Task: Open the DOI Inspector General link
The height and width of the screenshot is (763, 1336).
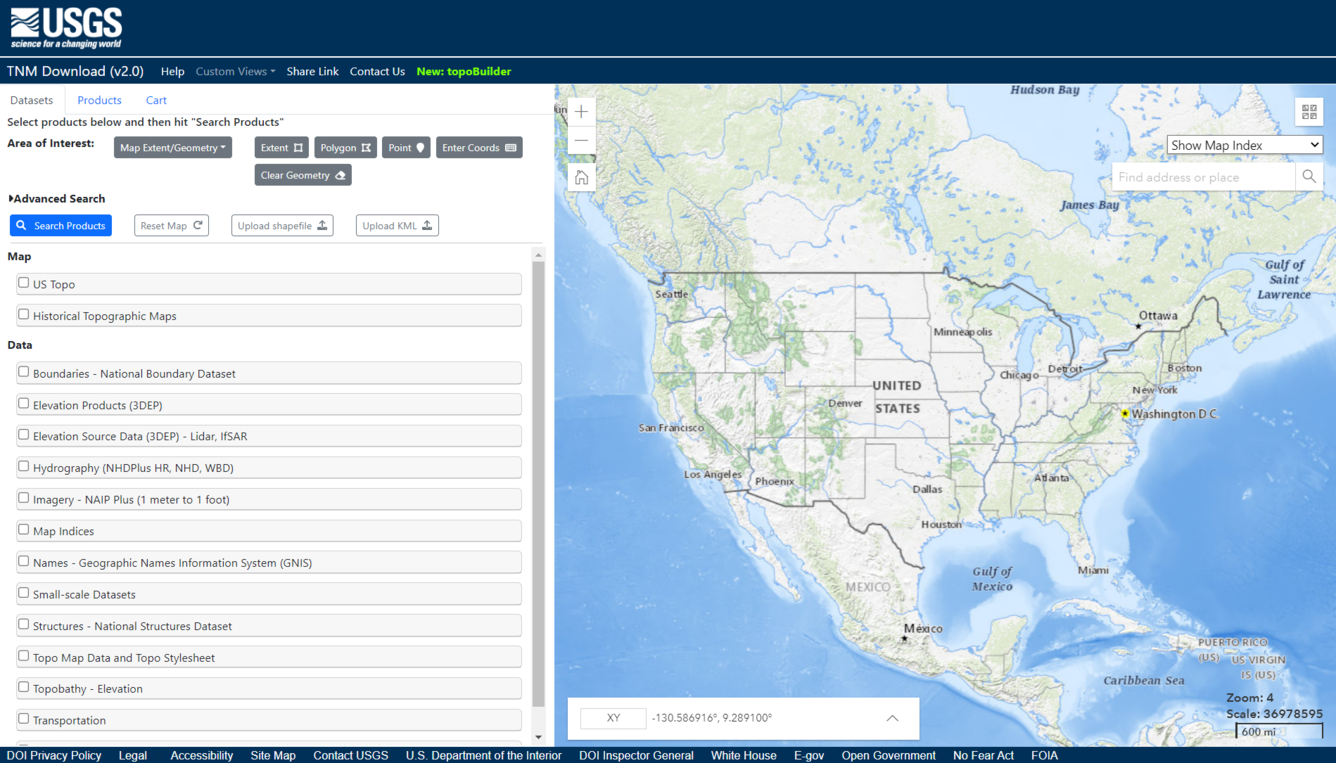Action: 636,756
